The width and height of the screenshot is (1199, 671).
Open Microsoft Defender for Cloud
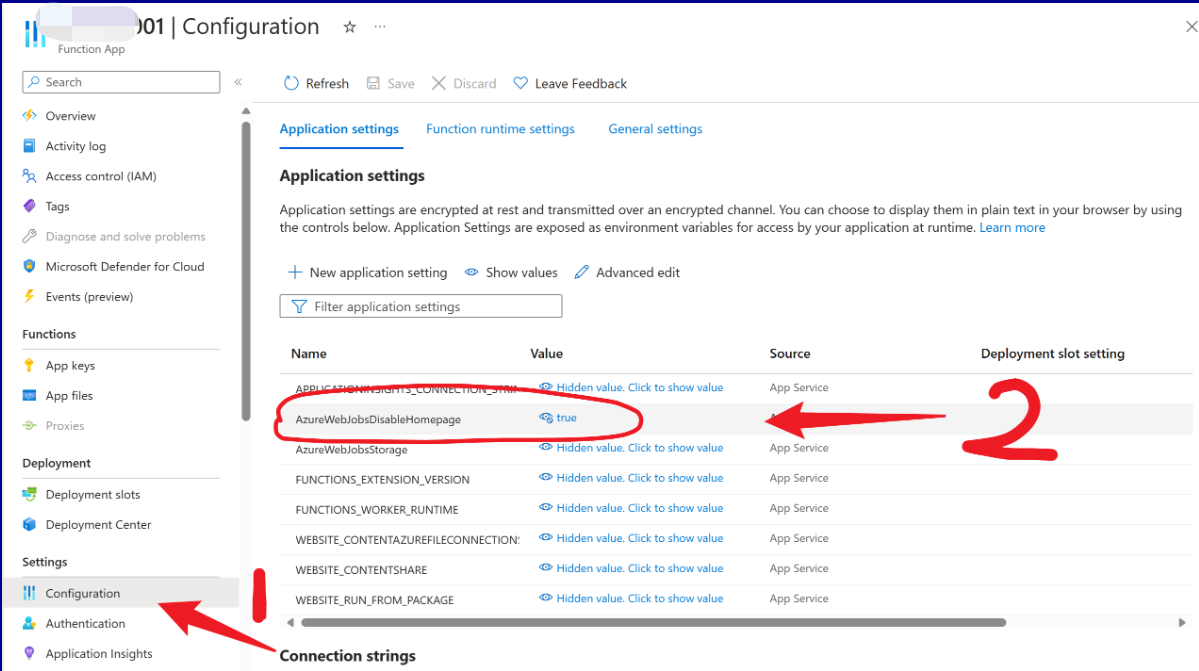(124, 267)
